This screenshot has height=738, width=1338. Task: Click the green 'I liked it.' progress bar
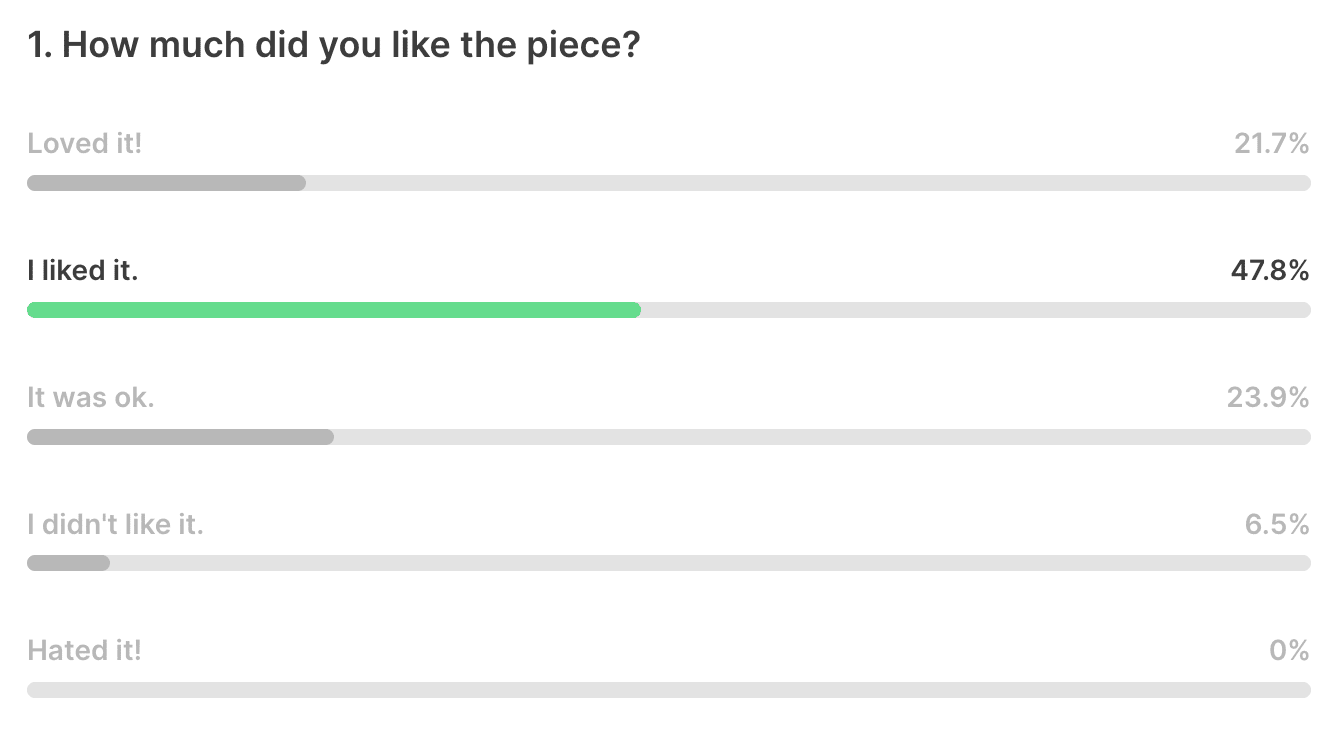(334, 310)
